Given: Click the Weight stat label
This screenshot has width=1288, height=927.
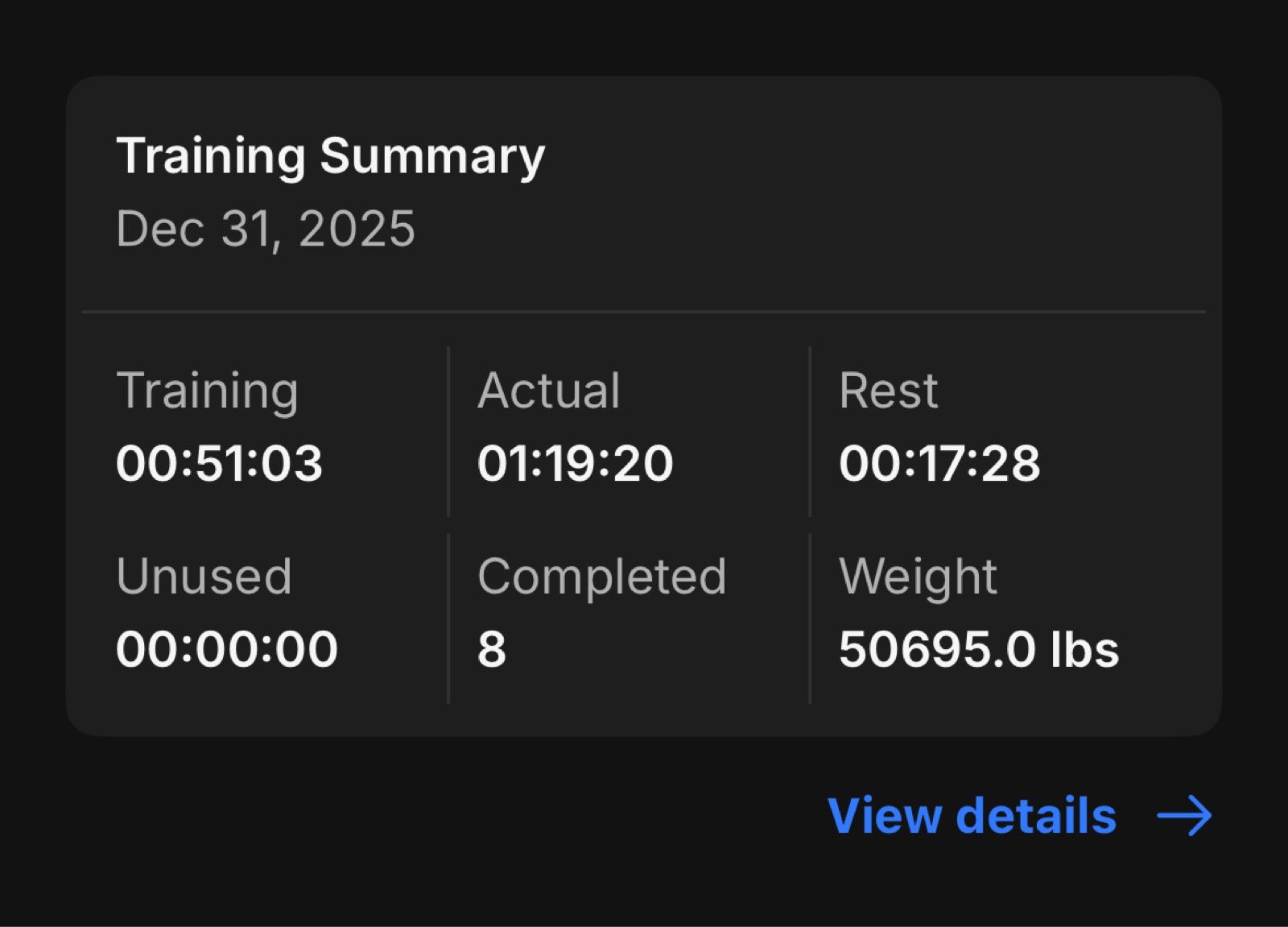Looking at the screenshot, I should [x=918, y=576].
